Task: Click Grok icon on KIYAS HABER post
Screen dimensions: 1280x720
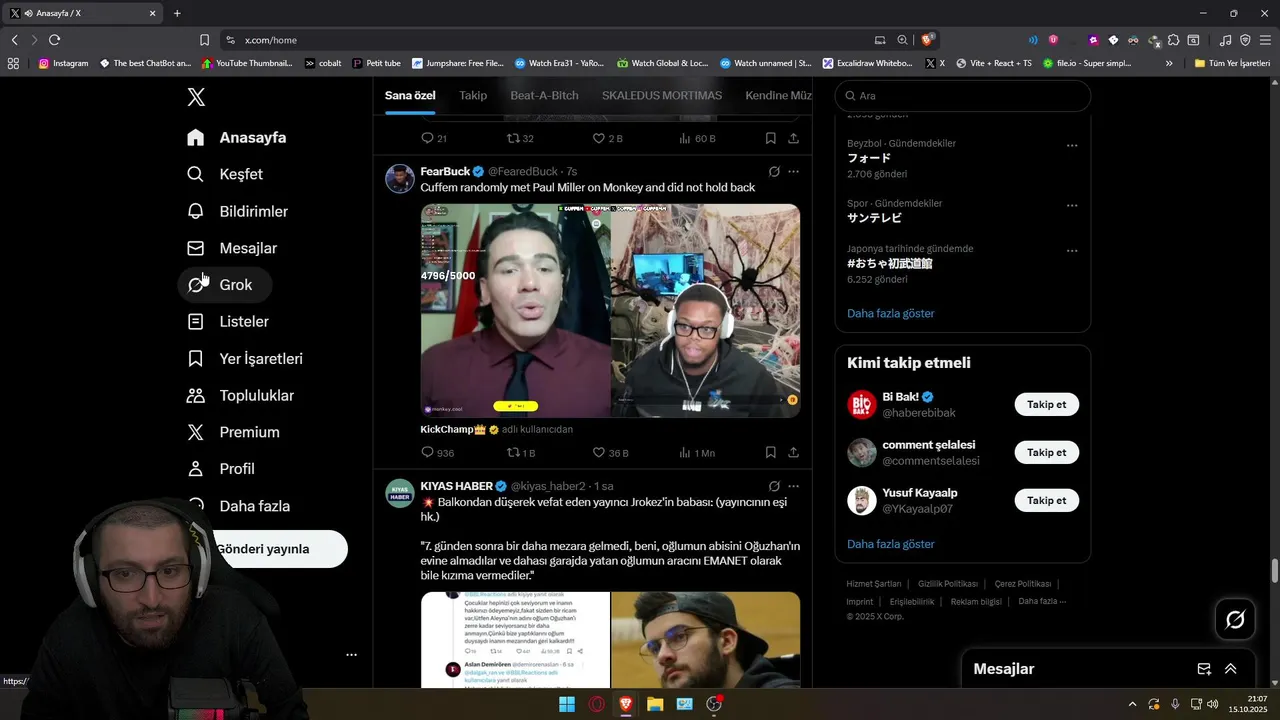Action: (774, 486)
